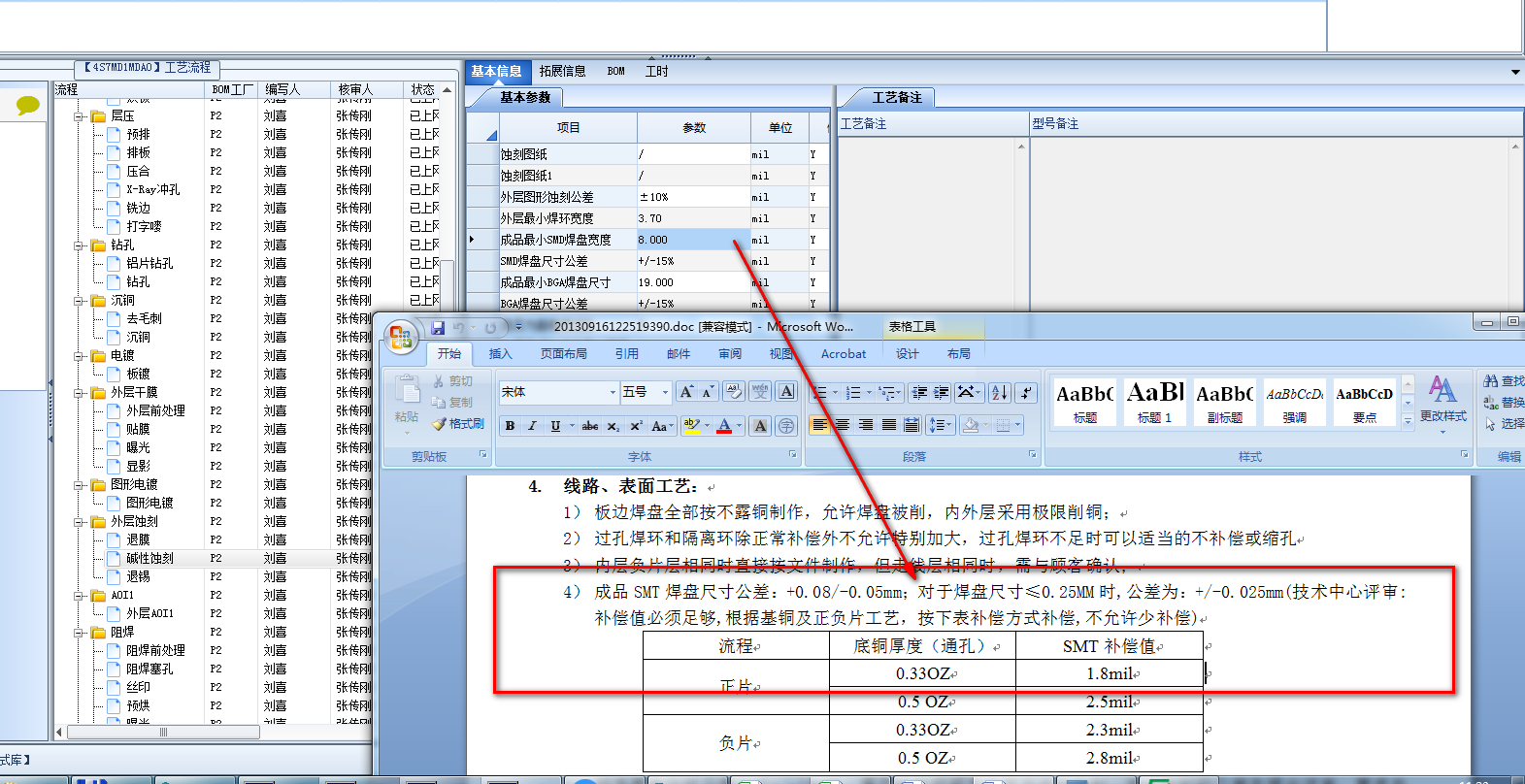Click the Copy (复制) button

(x=453, y=403)
